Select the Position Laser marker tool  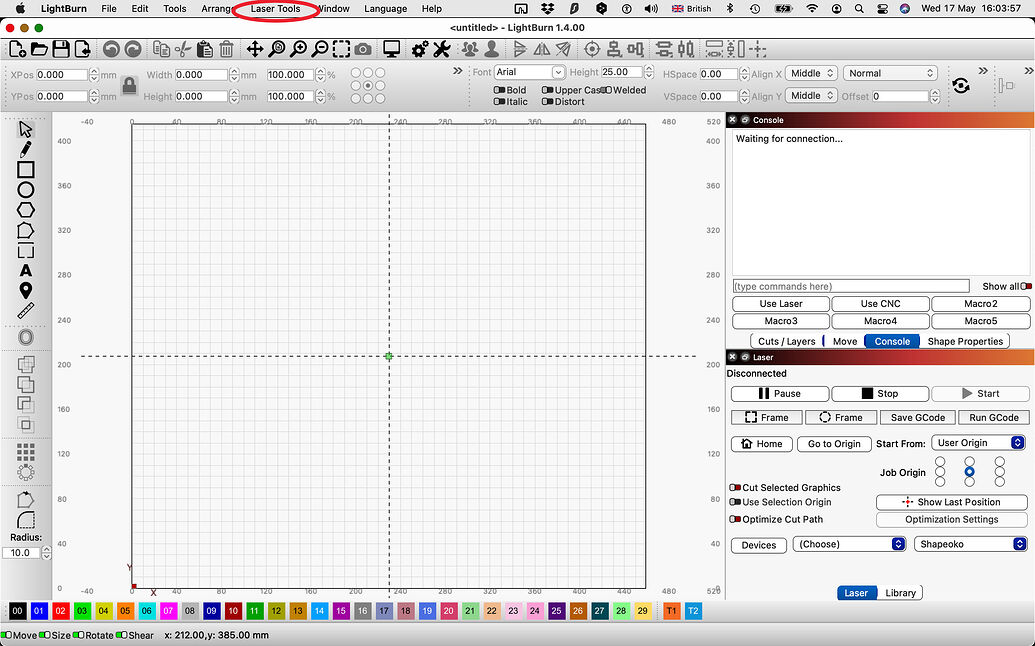26,290
